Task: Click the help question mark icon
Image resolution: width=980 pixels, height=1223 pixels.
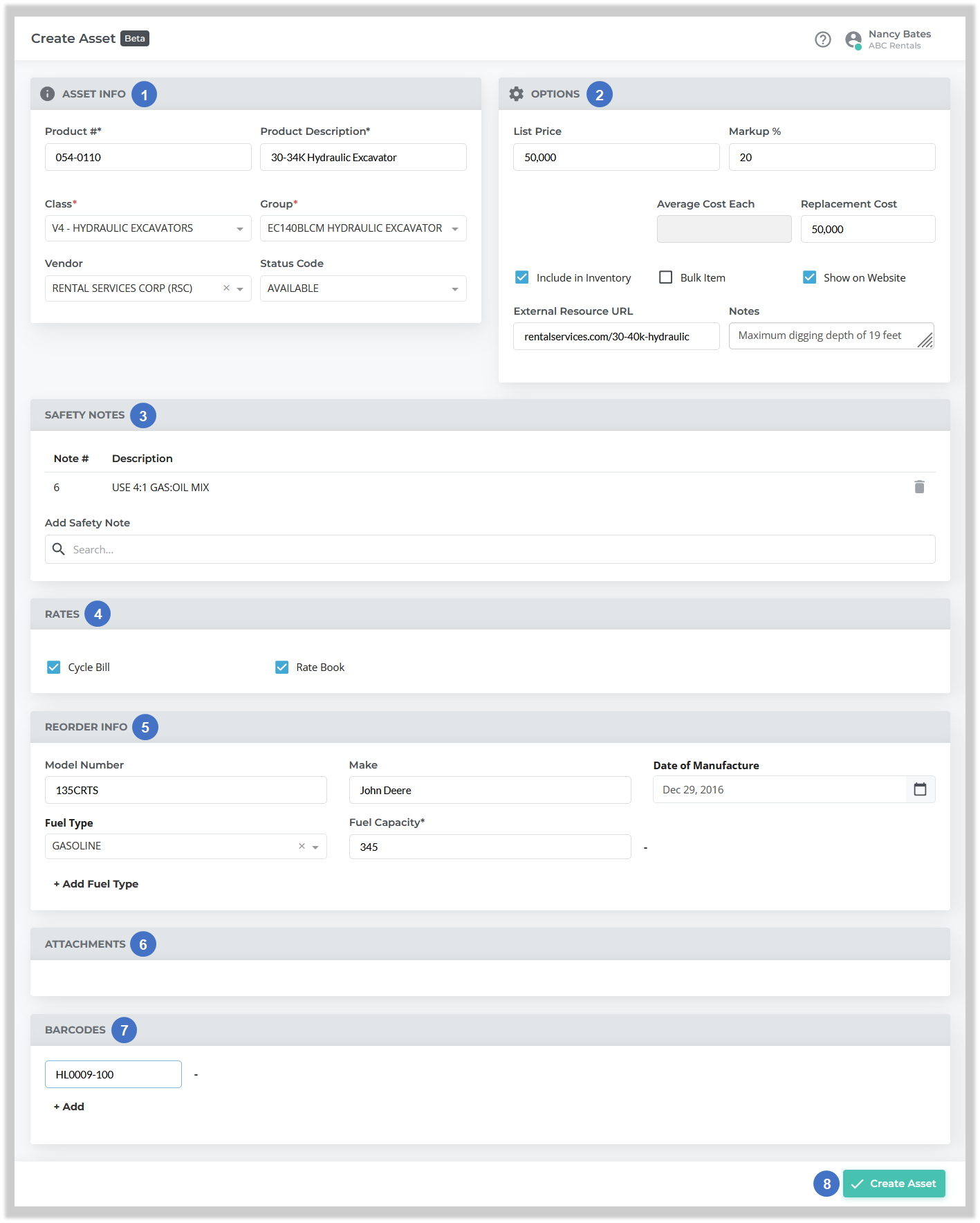Action: point(822,39)
